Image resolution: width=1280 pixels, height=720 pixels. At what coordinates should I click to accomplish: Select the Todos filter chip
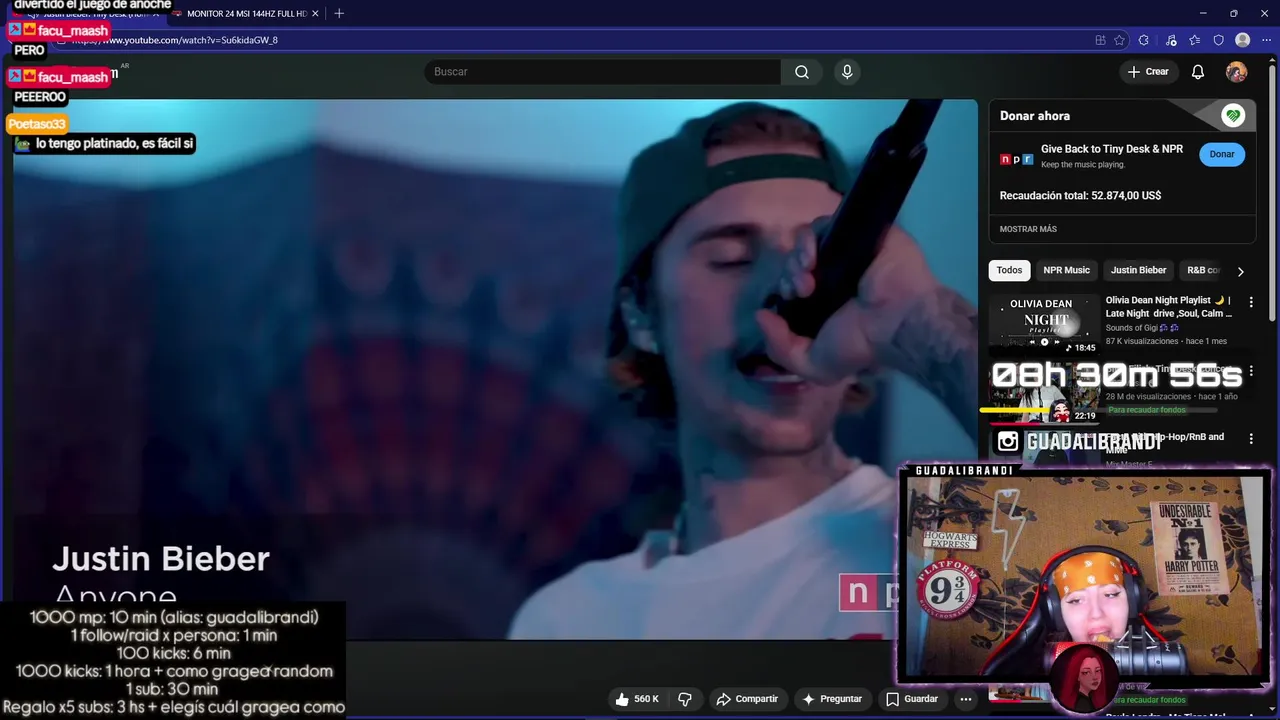1009,270
